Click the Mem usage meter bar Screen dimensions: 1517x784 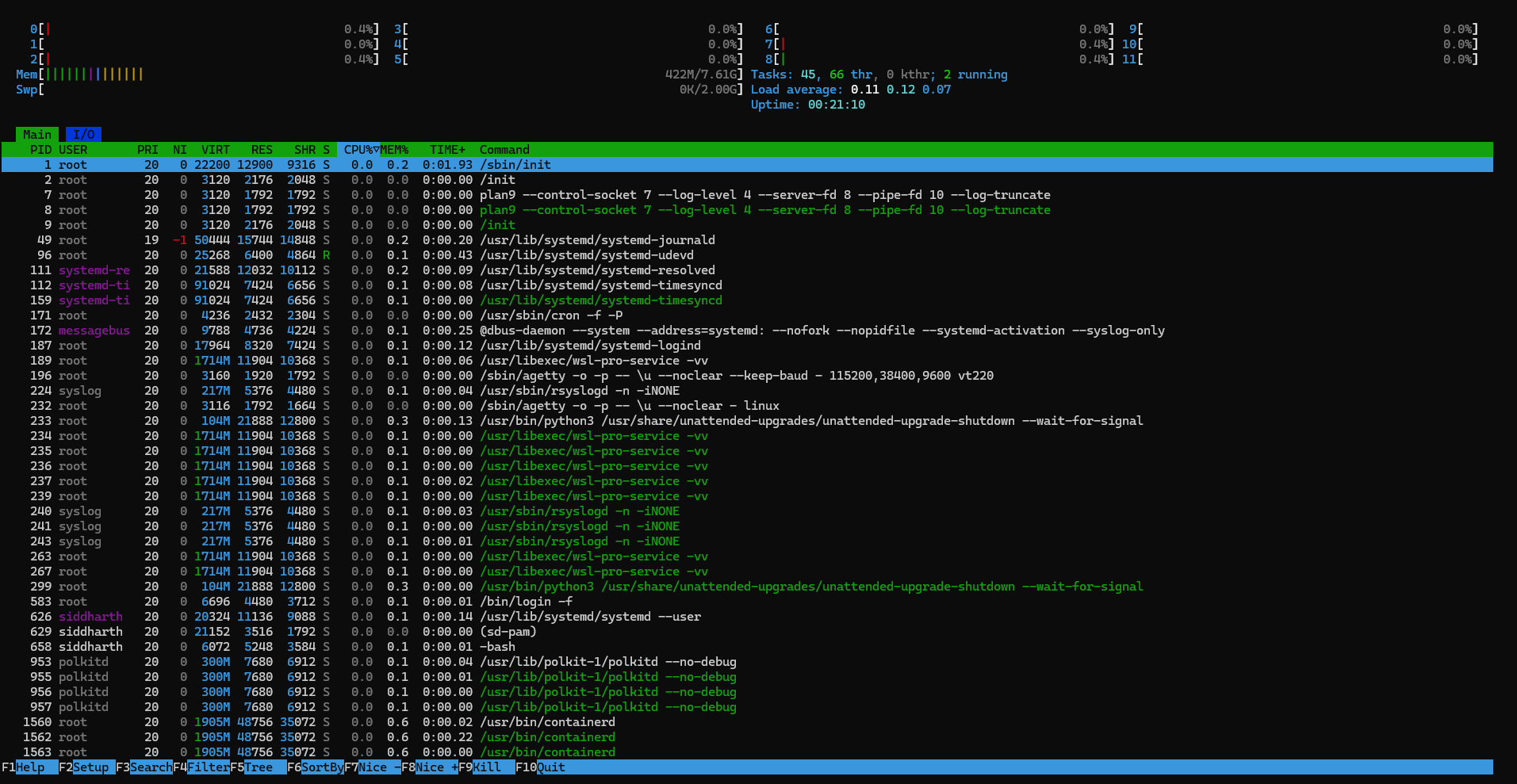coord(95,75)
